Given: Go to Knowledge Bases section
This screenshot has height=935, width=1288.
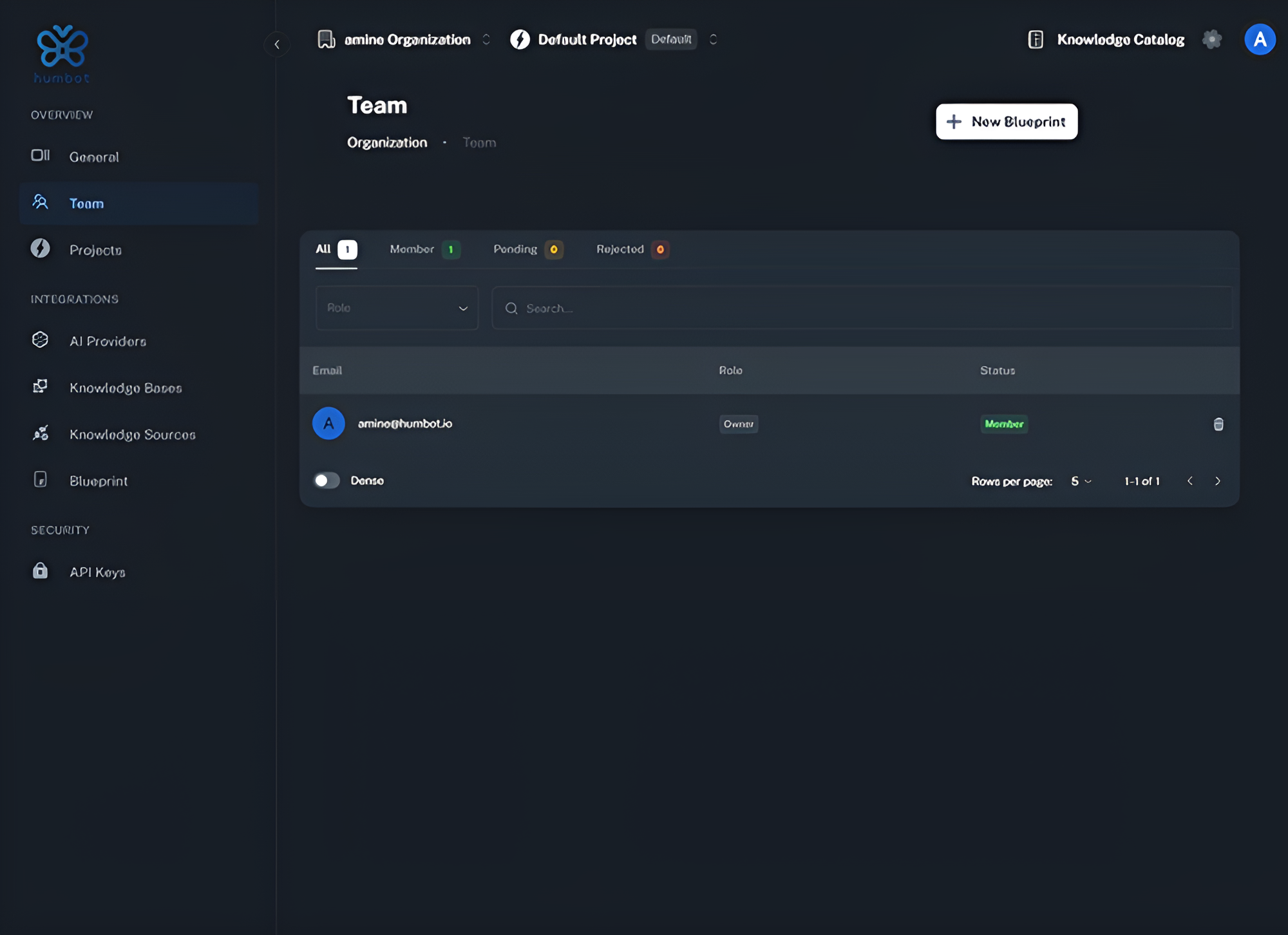Looking at the screenshot, I should (126, 388).
